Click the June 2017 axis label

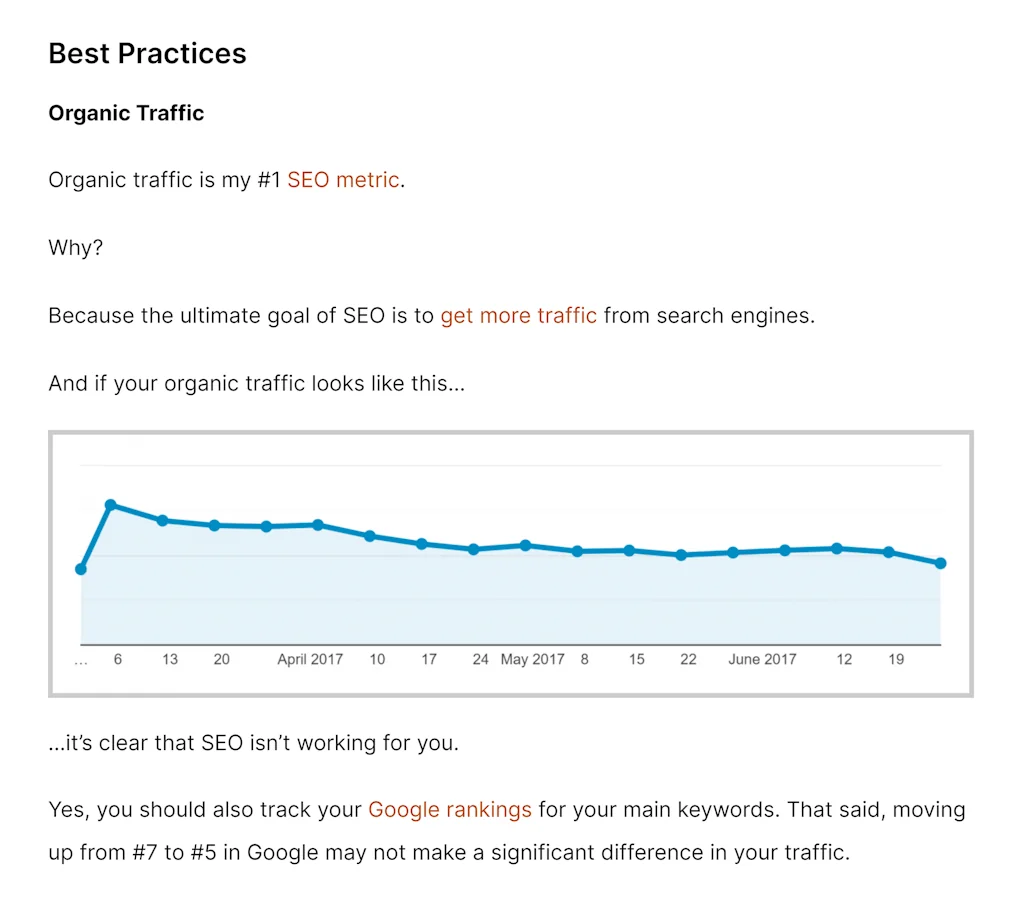point(762,659)
